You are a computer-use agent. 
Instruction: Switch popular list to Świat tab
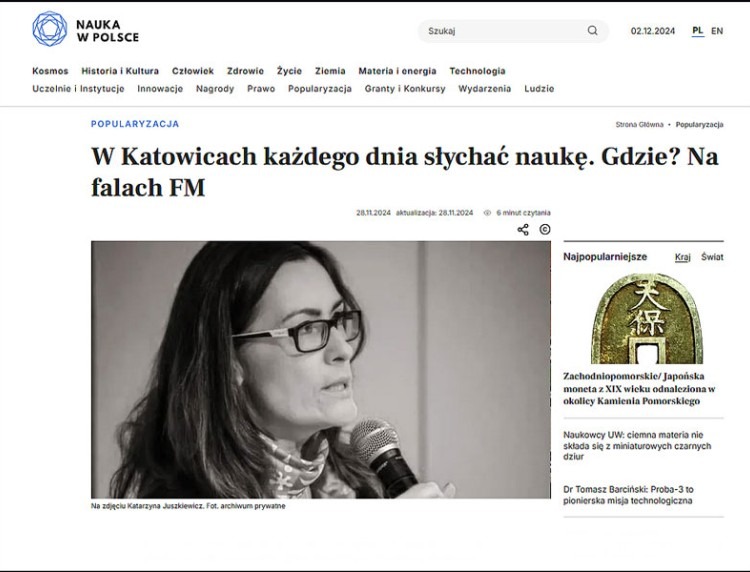tap(712, 257)
